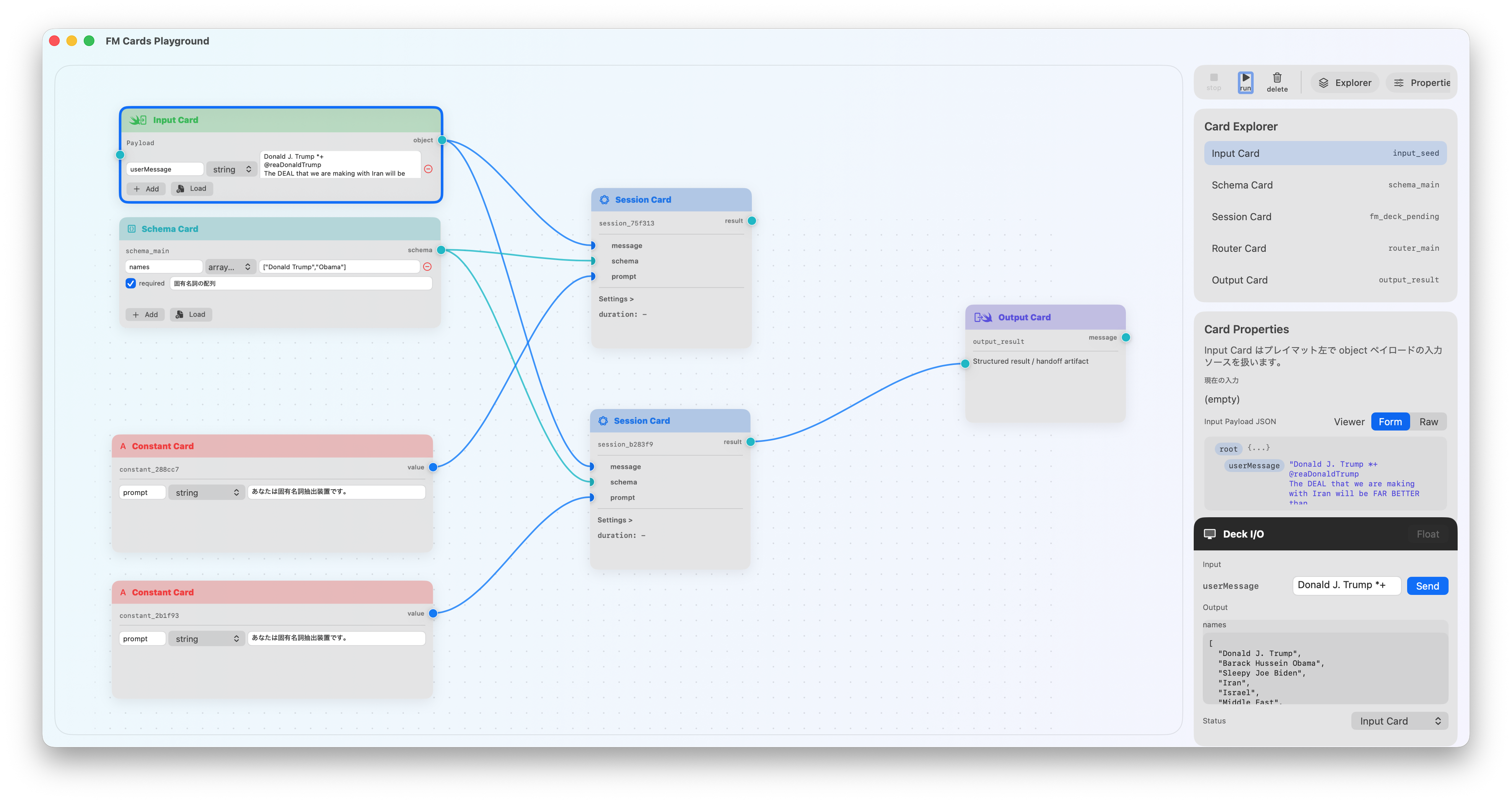The image size is (1512, 803).
Task: Click red remove icon on names row
Action: [x=427, y=267]
